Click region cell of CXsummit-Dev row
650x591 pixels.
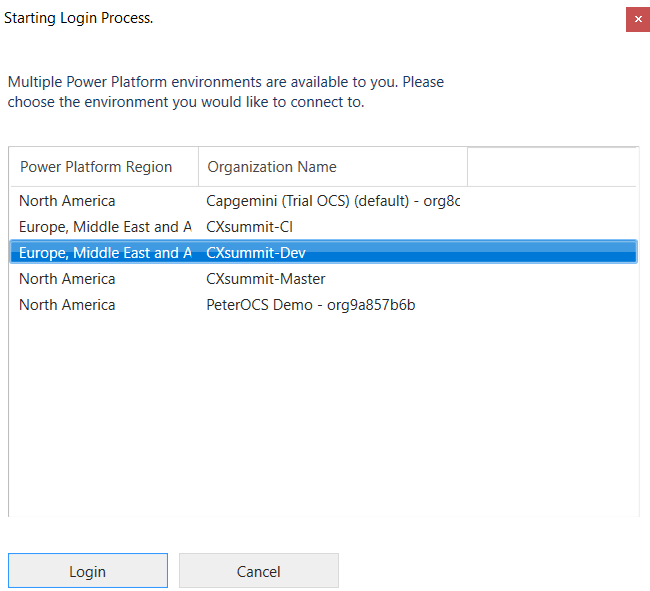click(x=105, y=253)
